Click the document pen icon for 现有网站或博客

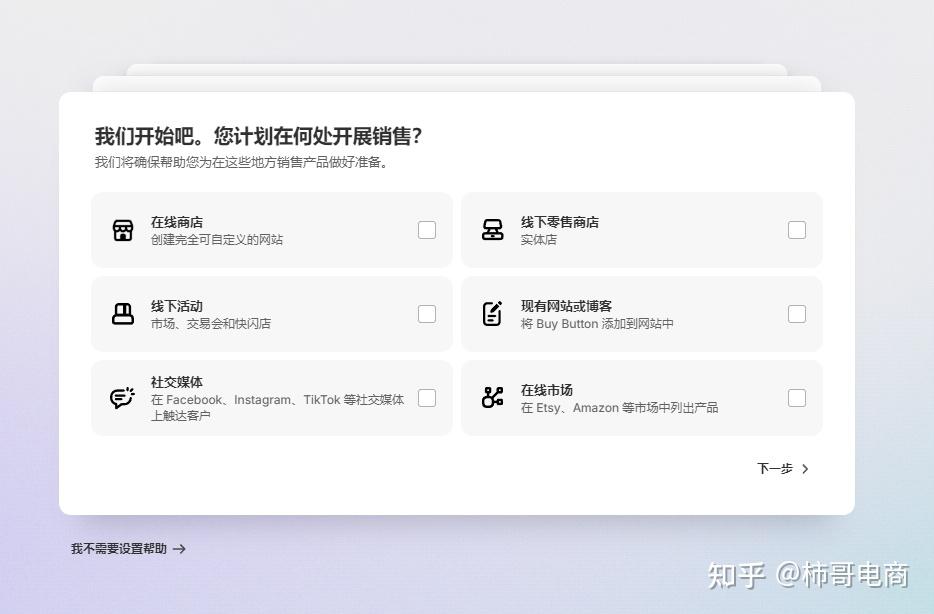pos(493,314)
